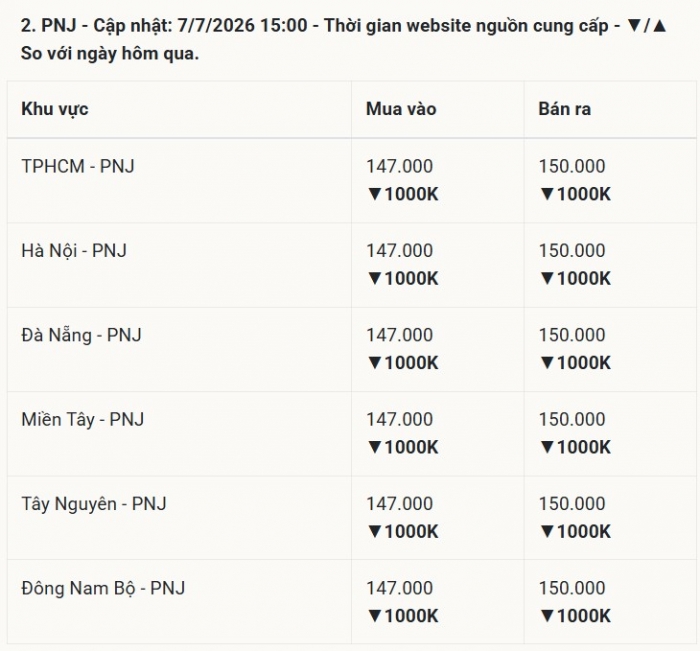Click Đông Nam Bộ buy change ▼1000K
This screenshot has height=651, width=700.
coord(403,616)
